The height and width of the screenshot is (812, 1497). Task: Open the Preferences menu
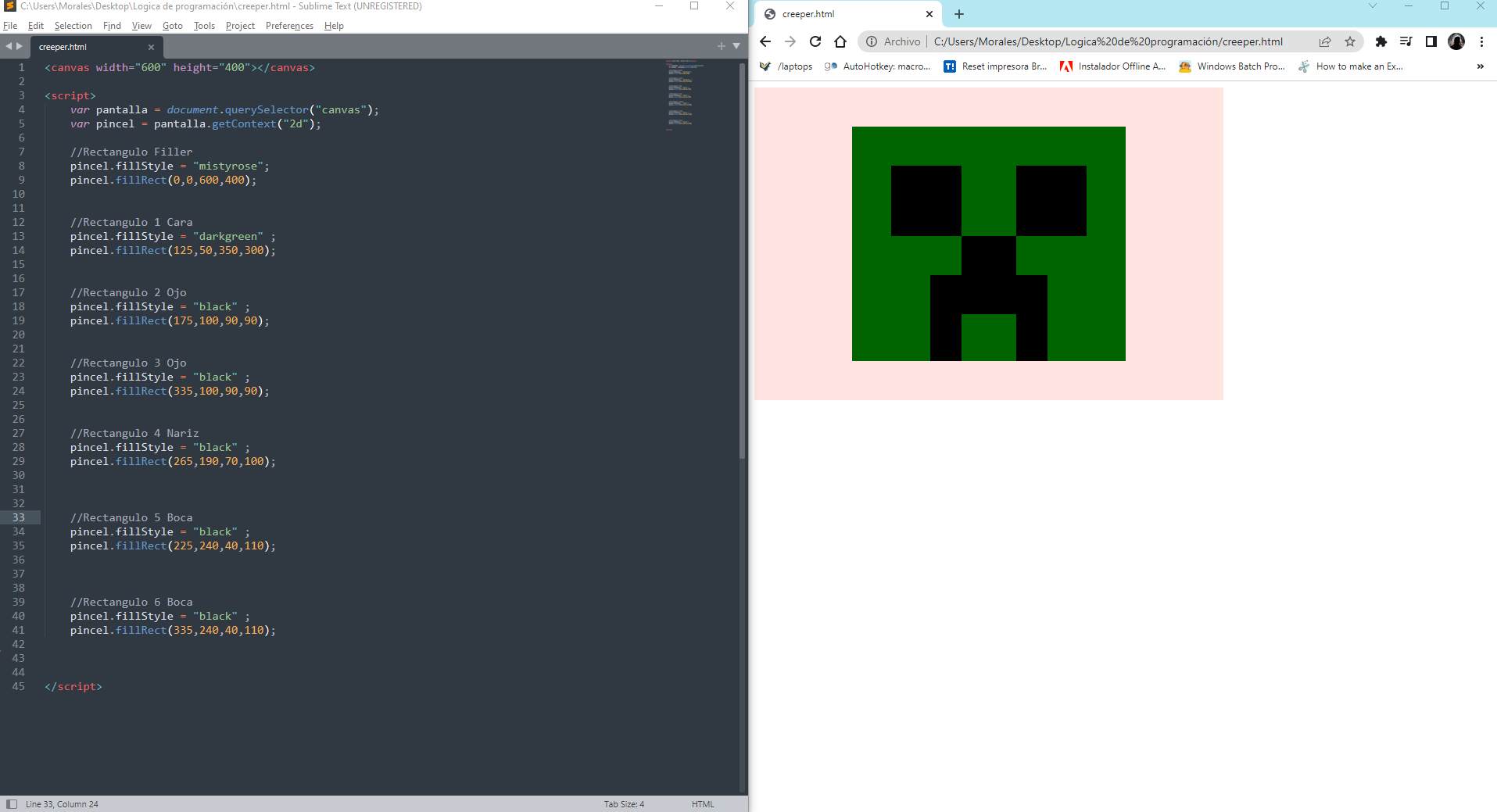tap(289, 26)
